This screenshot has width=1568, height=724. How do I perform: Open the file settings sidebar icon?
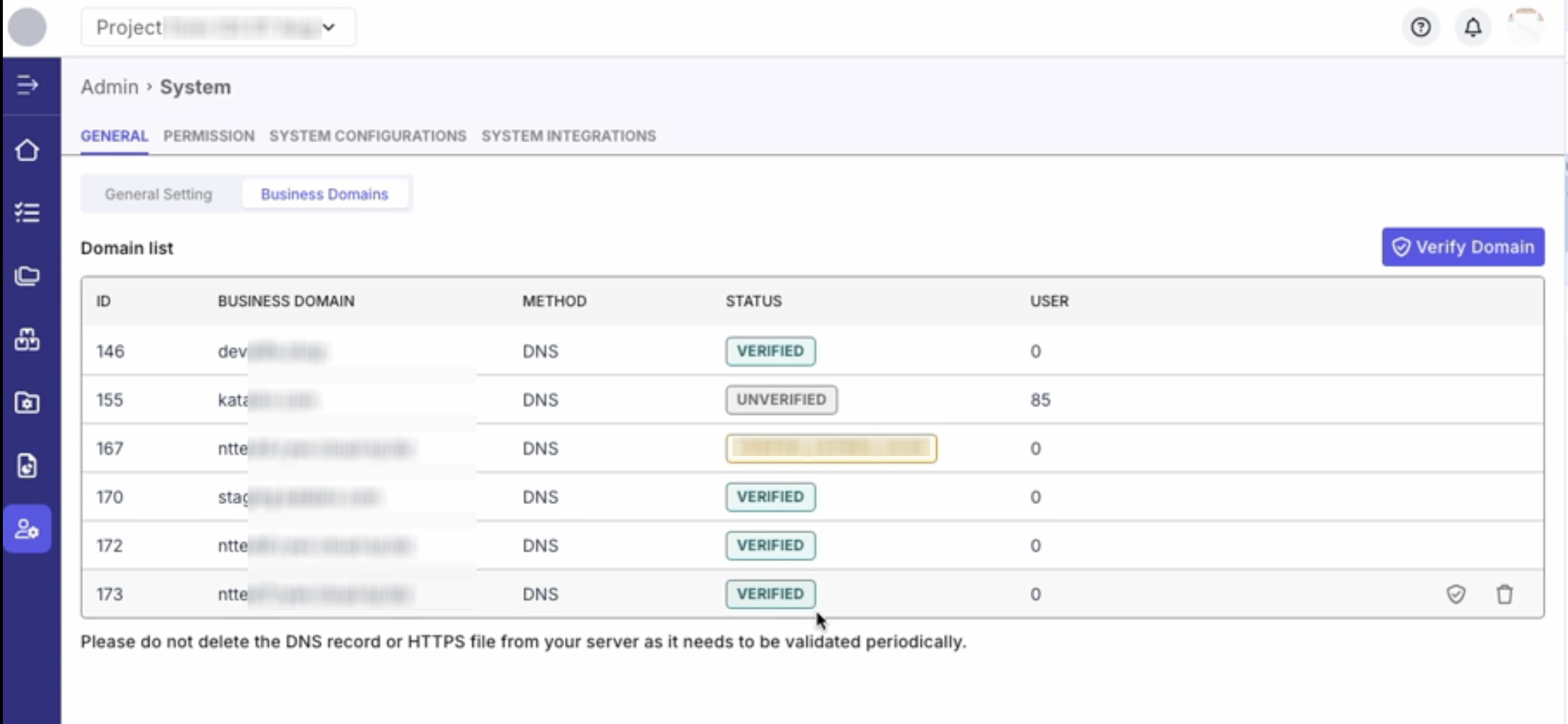[x=27, y=466]
